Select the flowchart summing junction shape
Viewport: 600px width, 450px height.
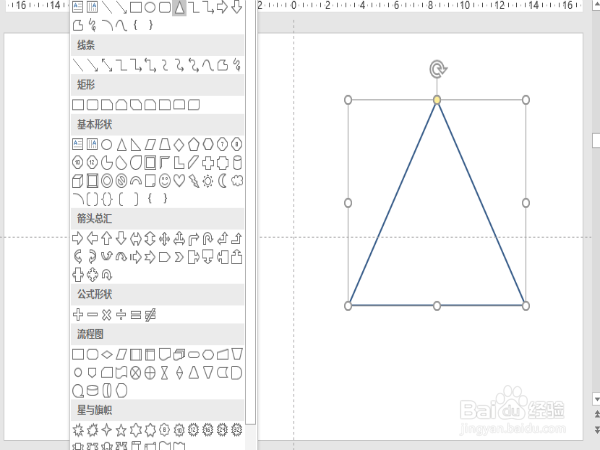coord(136,373)
